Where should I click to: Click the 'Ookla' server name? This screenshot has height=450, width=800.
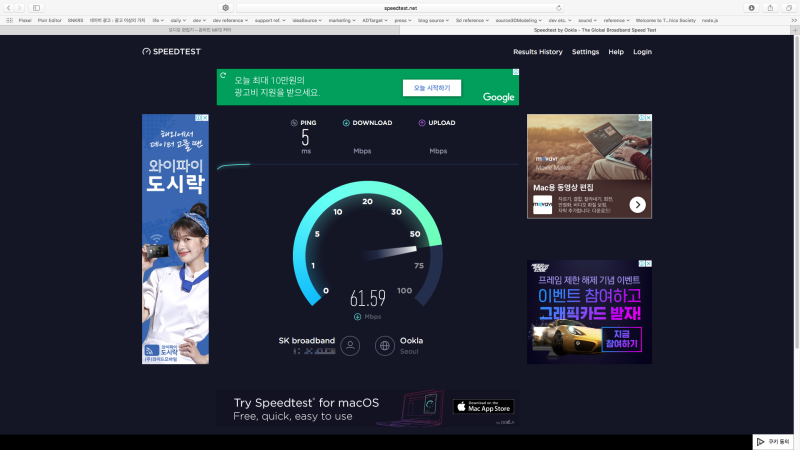coord(411,340)
